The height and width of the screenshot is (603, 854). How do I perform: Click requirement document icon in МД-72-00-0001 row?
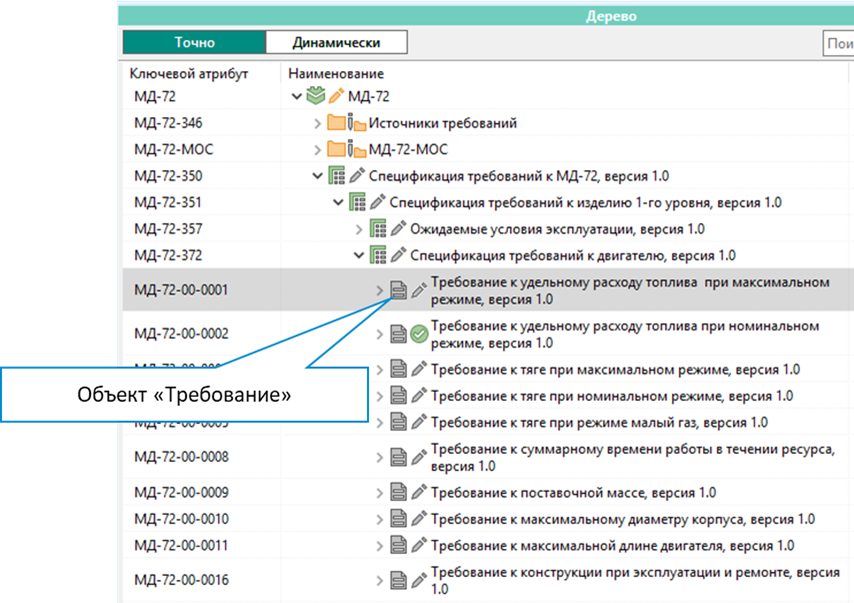click(398, 291)
